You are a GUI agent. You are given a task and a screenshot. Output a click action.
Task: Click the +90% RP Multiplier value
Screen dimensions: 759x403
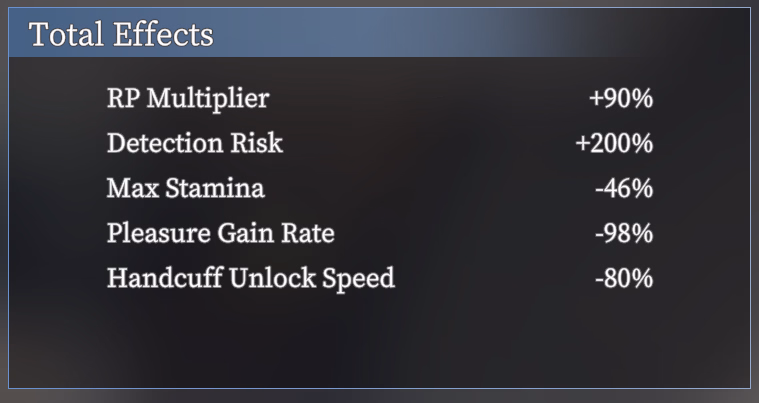click(621, 98)
